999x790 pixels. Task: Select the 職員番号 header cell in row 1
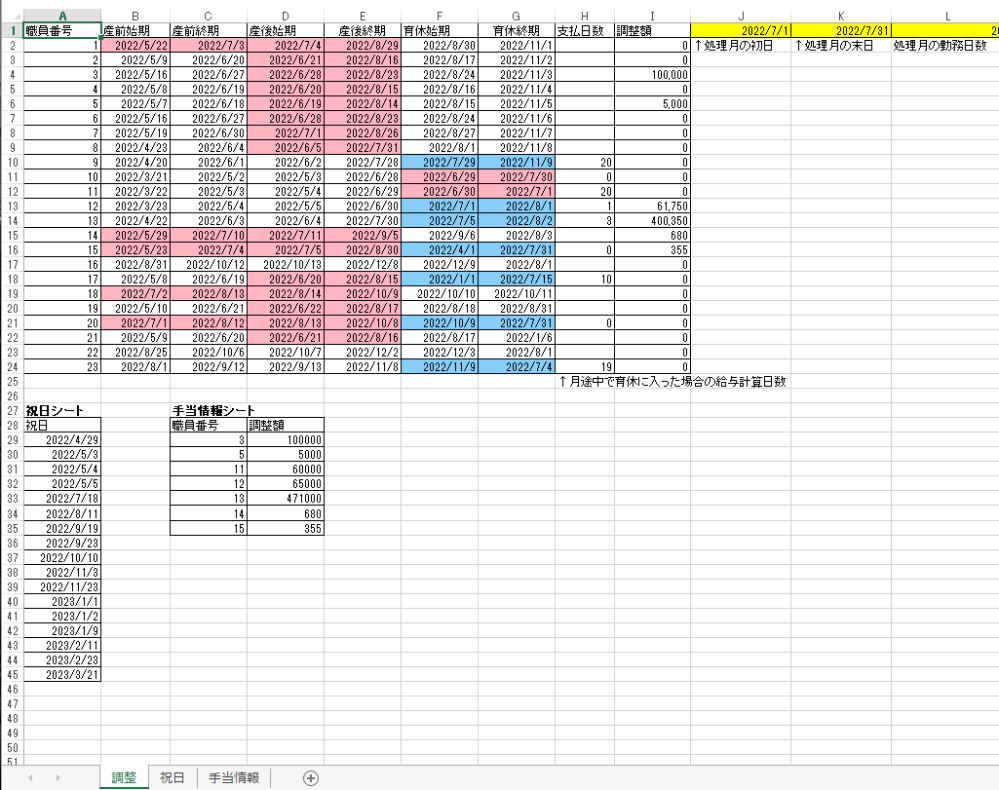(61, 31)
